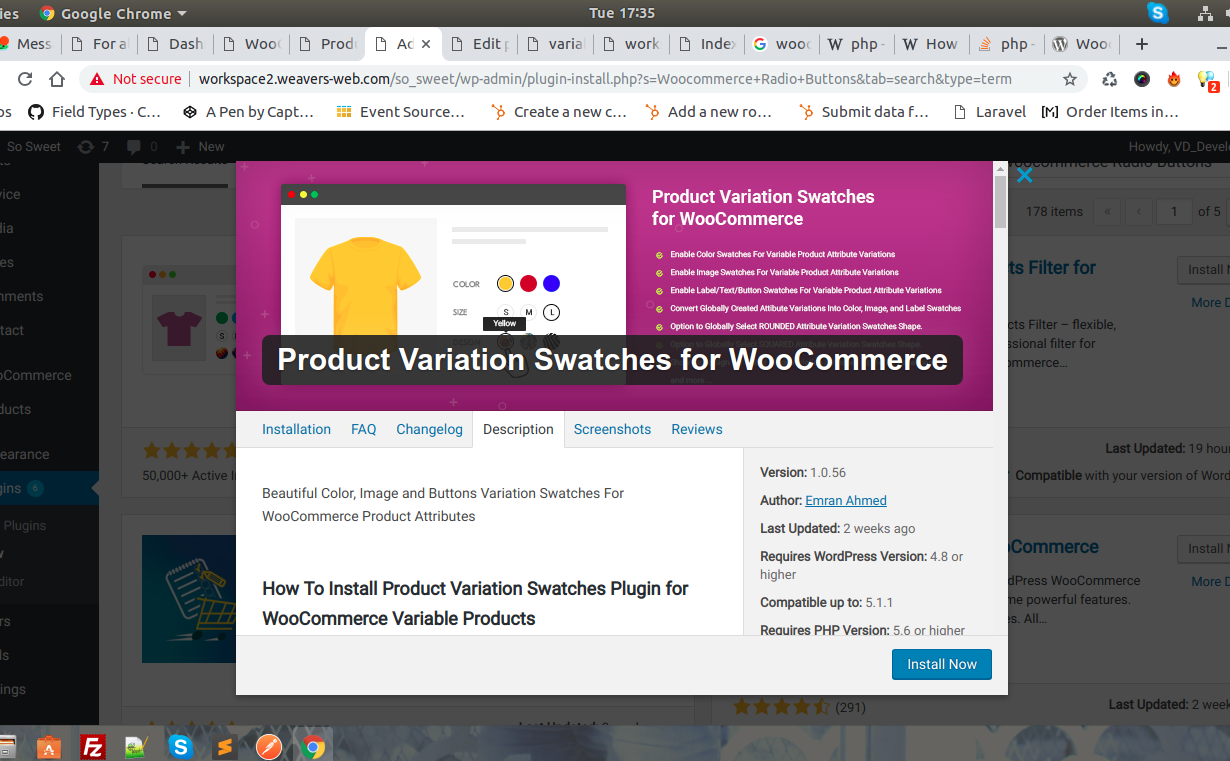The height and width of the screenshot is (761, 1230).
Task: Open author link Emran Ahmed
Action: 846,500
